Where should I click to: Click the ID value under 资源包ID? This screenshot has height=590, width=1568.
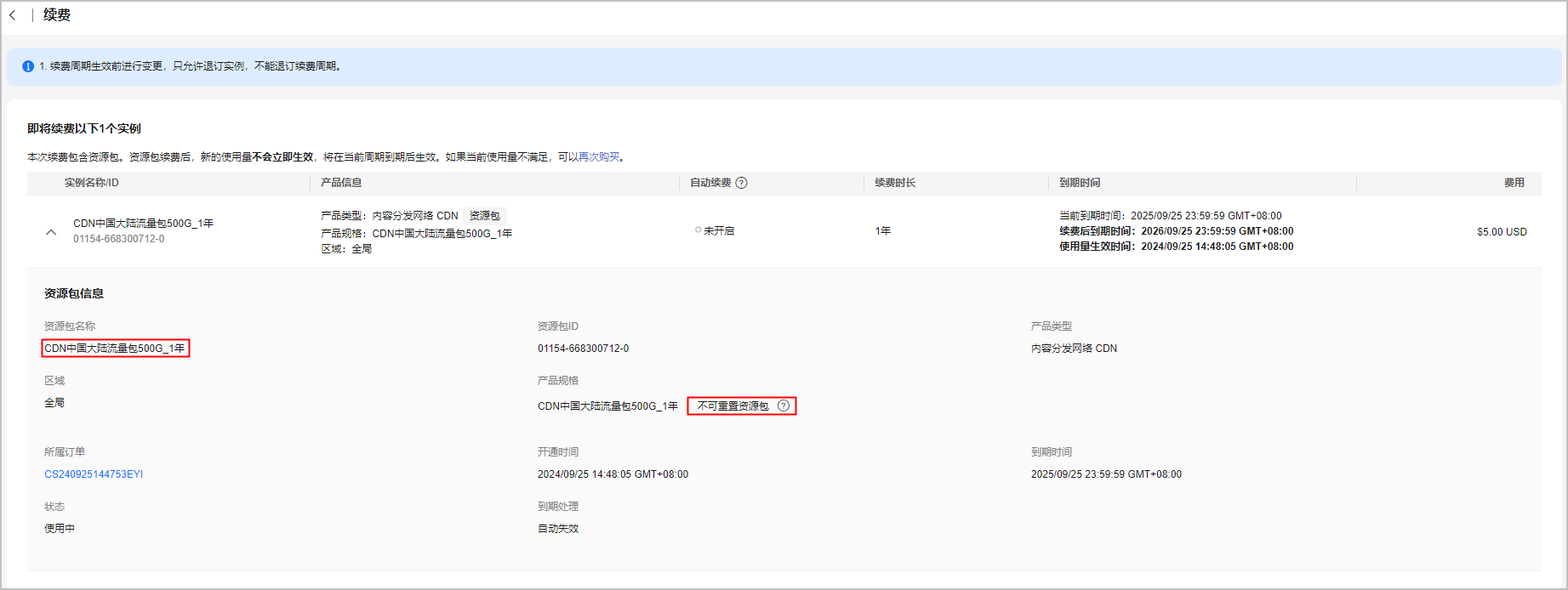[x=583, y=349]
